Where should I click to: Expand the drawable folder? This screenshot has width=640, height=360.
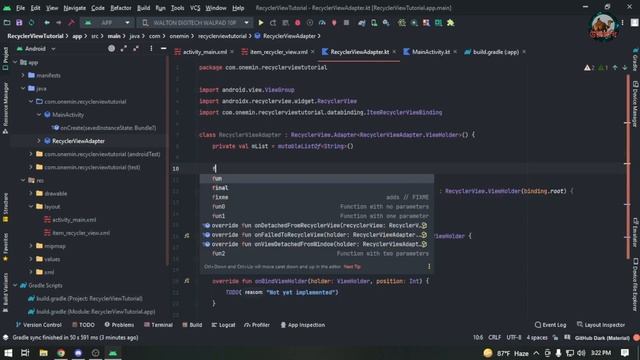point(31,193)
